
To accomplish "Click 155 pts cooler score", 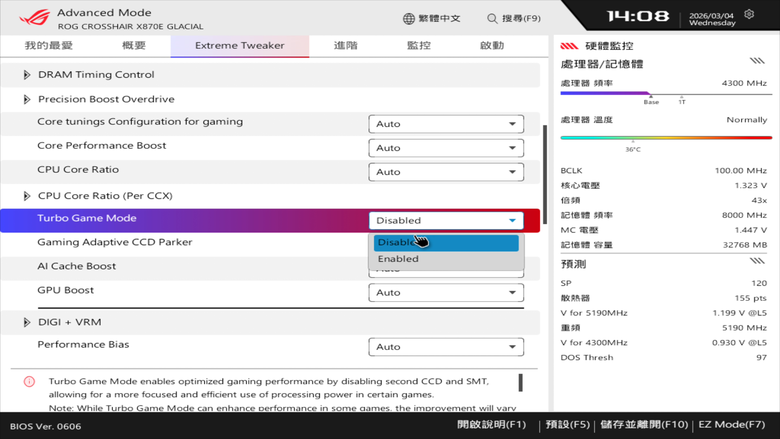I will [x=751, y=298].
